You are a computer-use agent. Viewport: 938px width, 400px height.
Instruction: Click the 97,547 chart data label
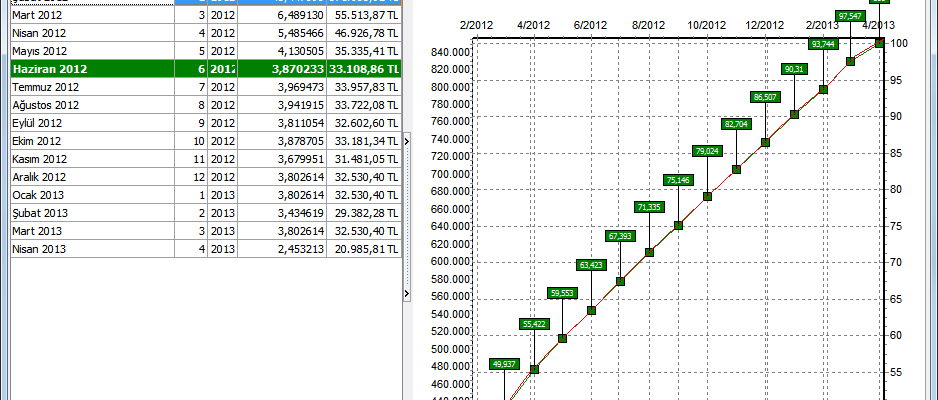[x=852, y=17]
